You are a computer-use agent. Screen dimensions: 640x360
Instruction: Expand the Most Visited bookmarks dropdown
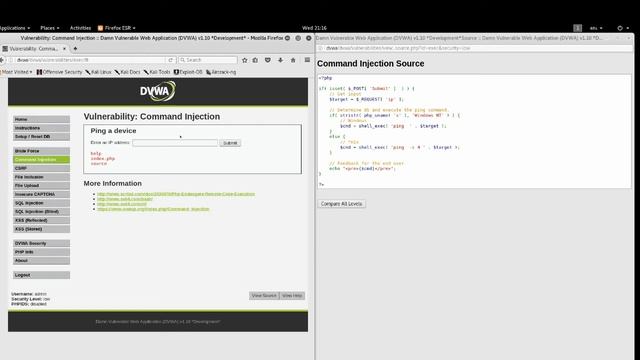(x=16, y=72)
